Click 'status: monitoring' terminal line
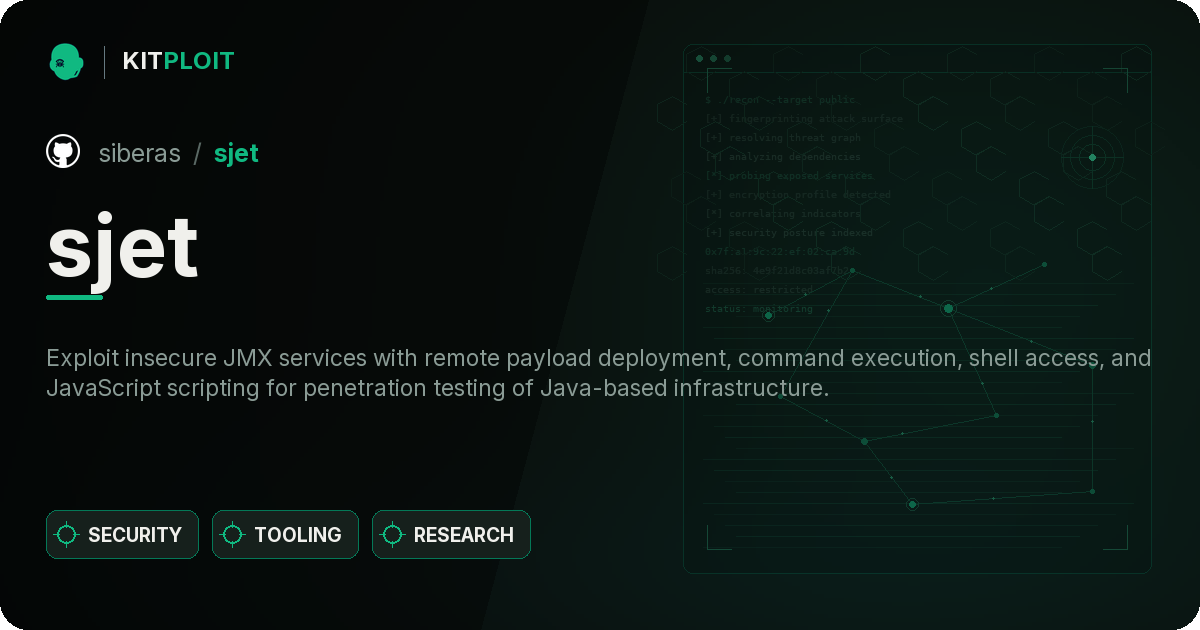This screenshot has width=1200, height=630. click(x=759, y=309)
